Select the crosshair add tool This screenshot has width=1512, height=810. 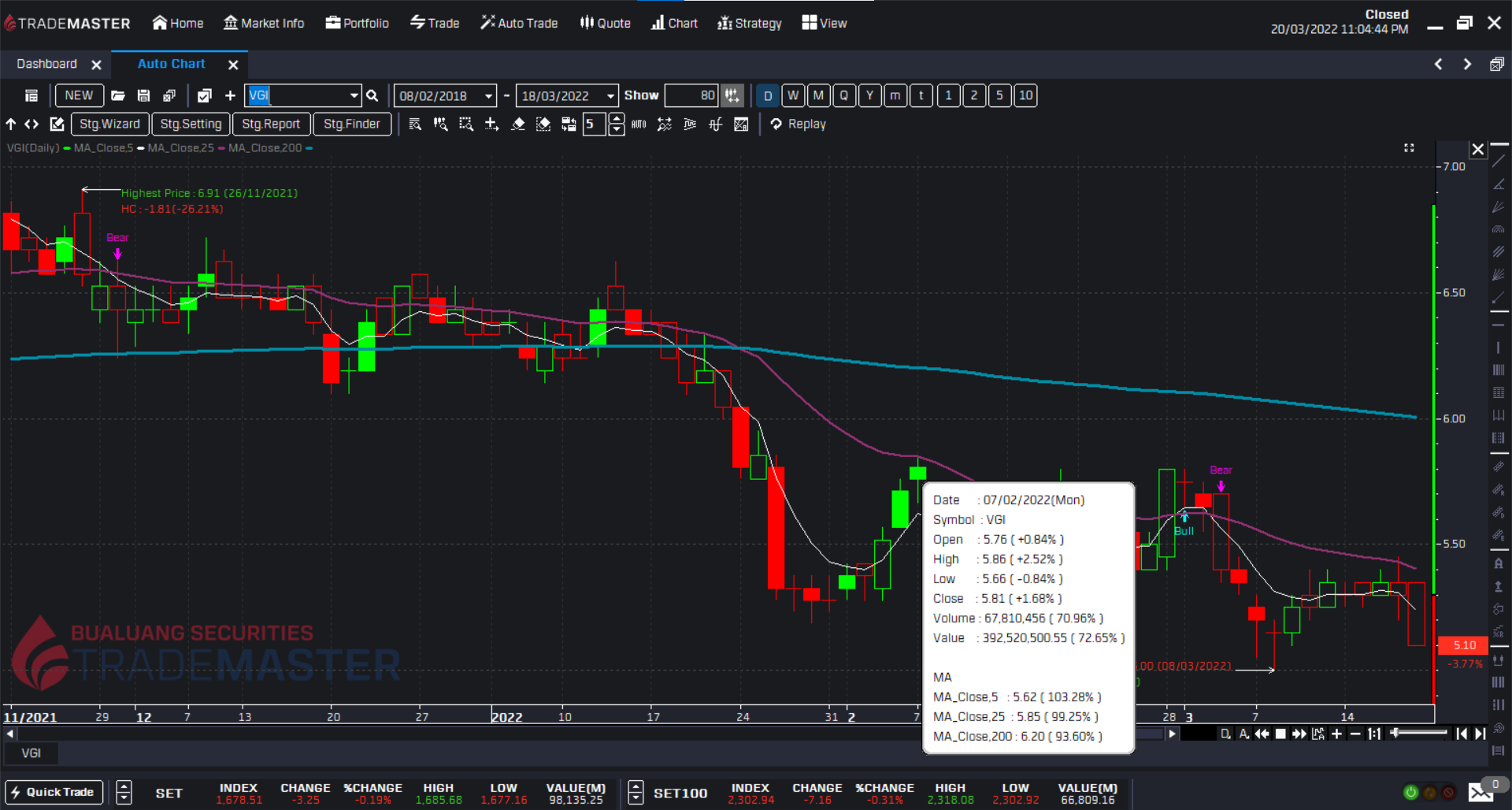point(491,124)
